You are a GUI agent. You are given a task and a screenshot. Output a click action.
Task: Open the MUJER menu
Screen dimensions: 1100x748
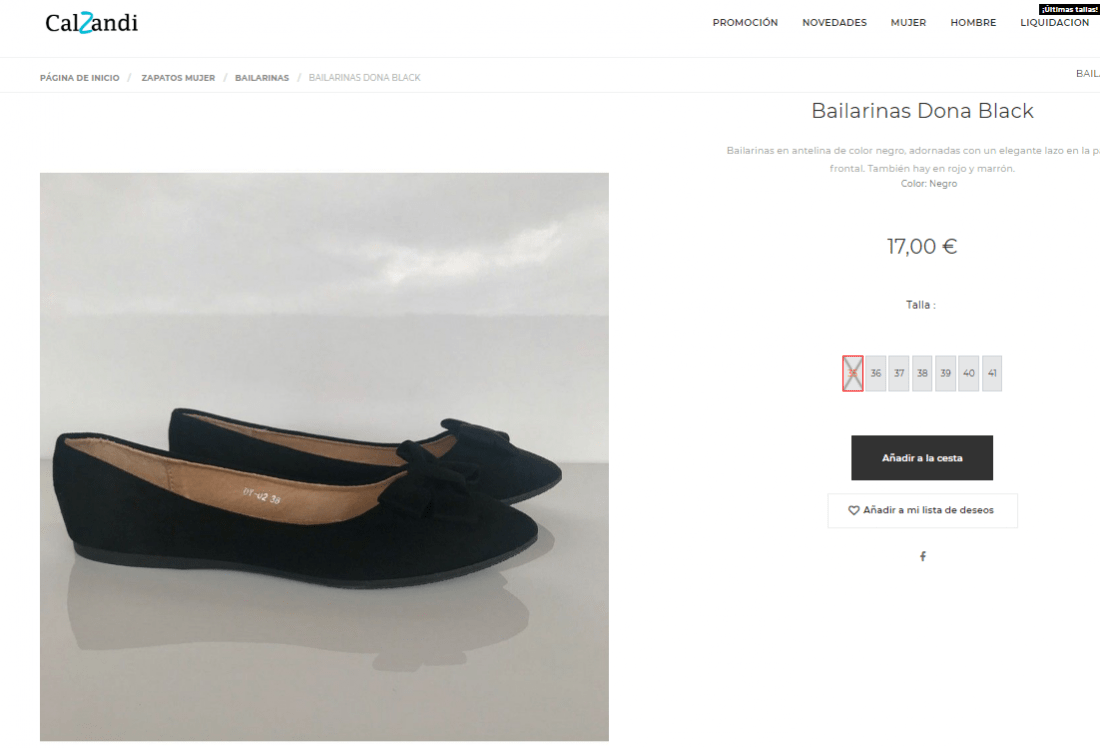coord(908,22)
